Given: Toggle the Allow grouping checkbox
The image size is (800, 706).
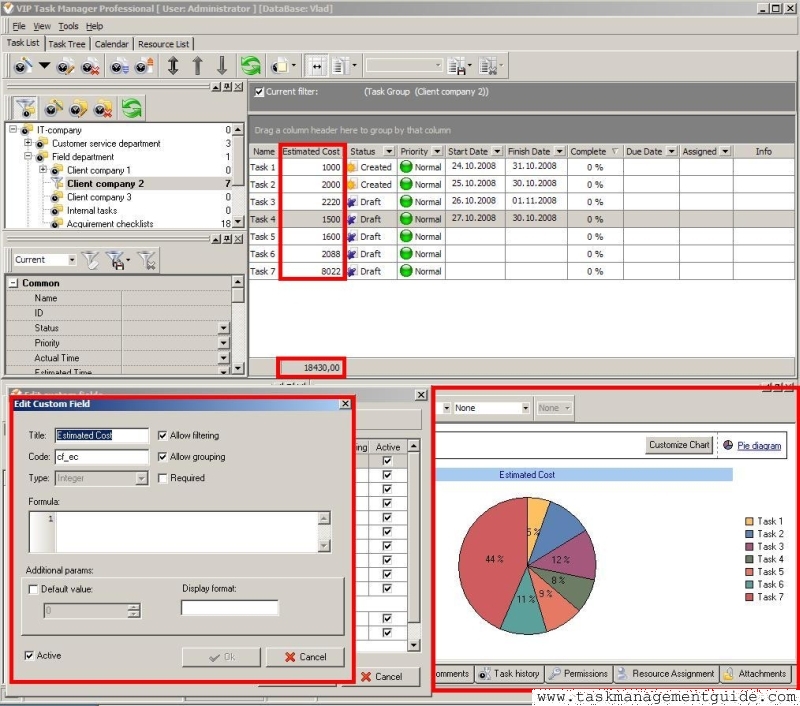Looking at the screenshot, I should [162, 457].
